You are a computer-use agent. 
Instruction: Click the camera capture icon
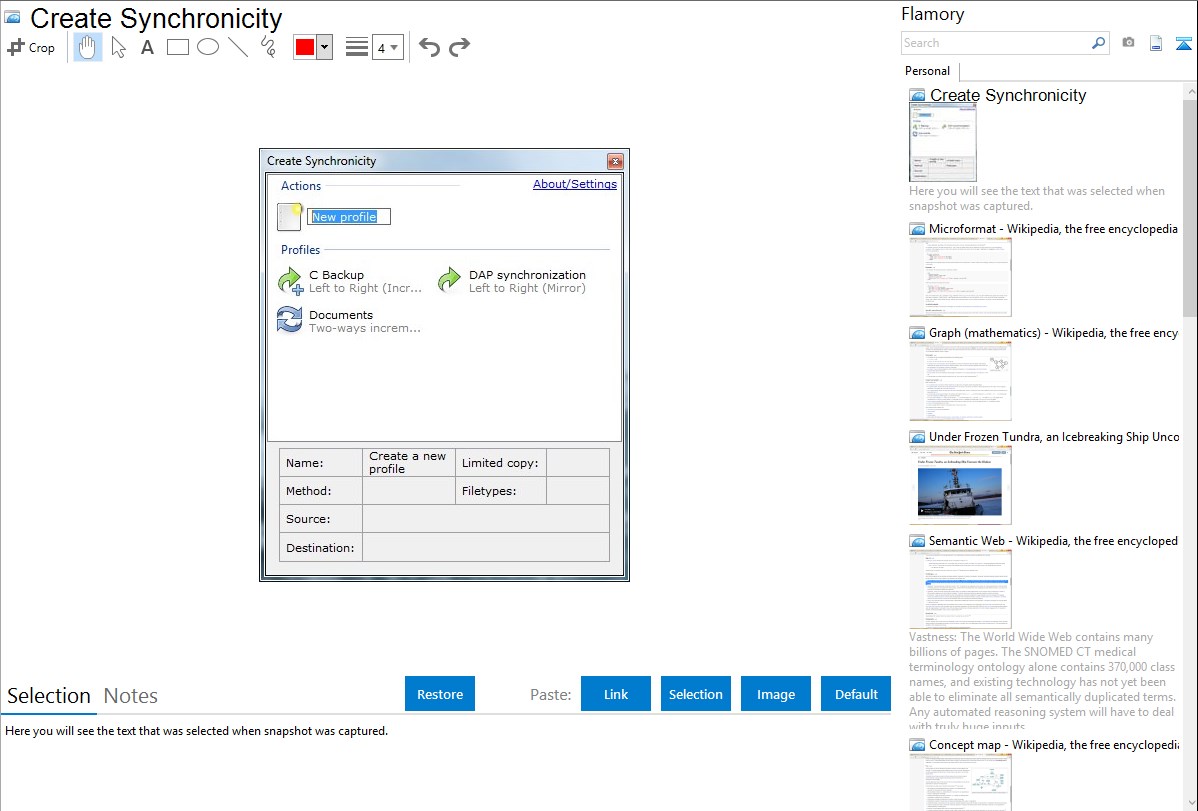coord(1128,43)
